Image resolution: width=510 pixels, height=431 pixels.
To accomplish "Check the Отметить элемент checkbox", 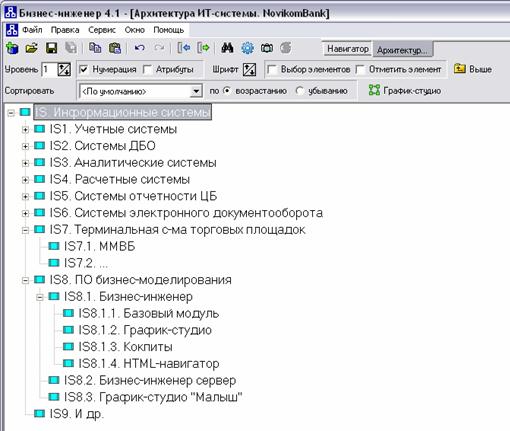I will (x=360, y=70).
